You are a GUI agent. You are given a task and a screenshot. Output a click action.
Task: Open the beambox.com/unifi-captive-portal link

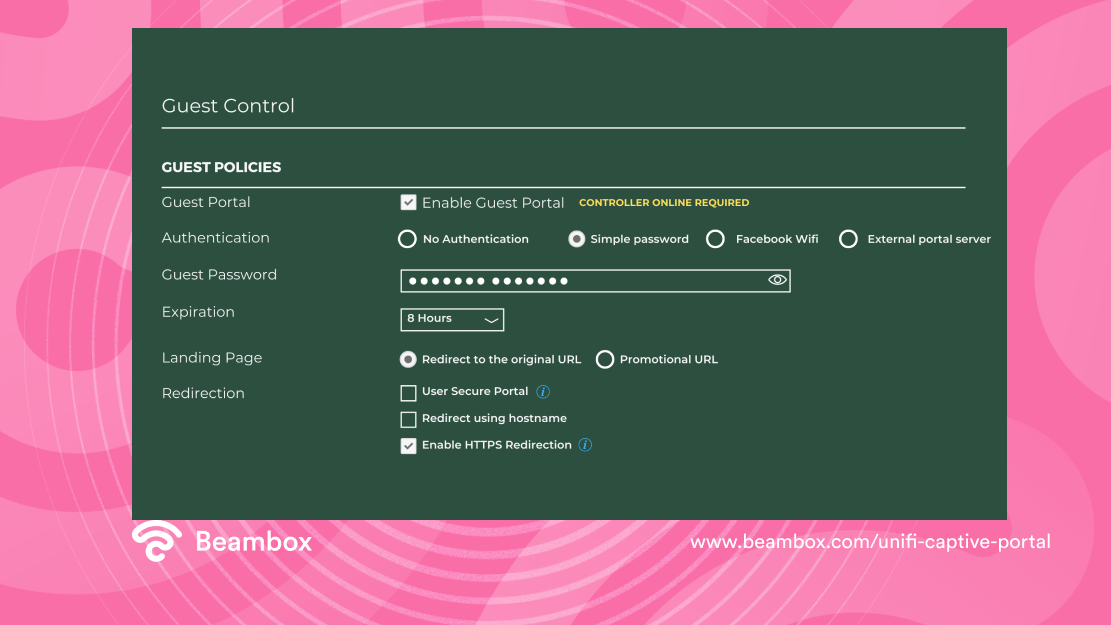(870, 542)
